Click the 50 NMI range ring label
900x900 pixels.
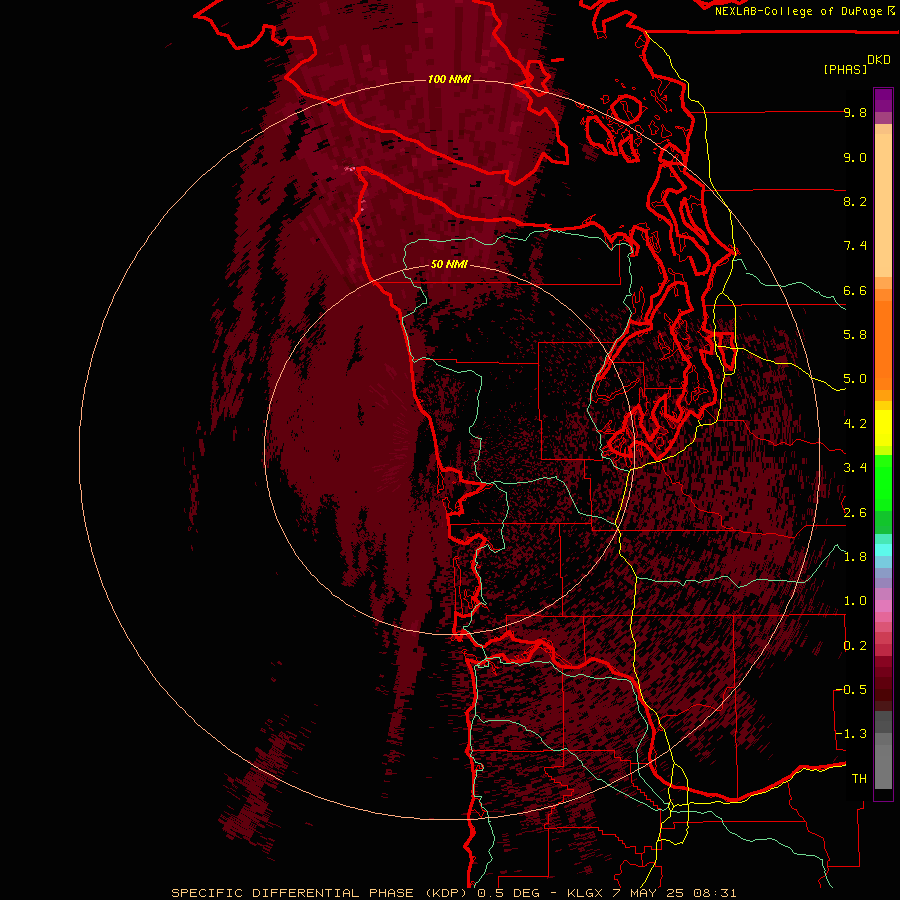449,264
